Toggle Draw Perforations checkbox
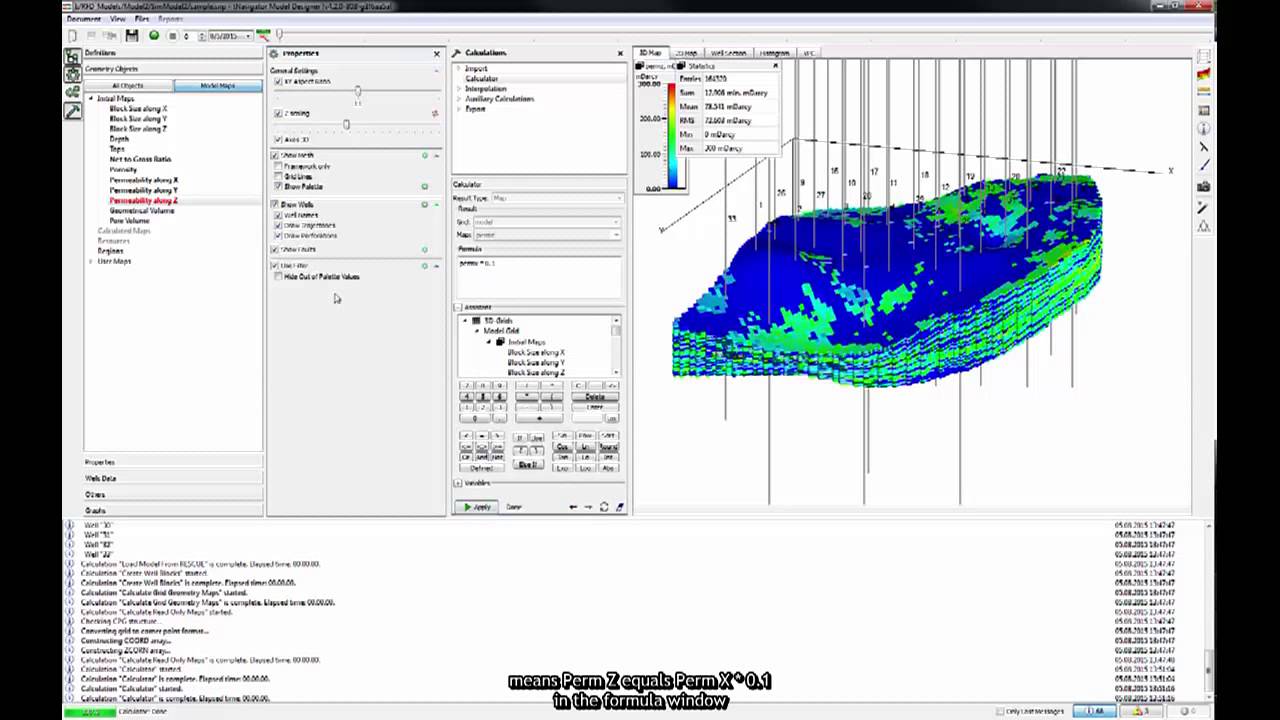This screenshot has height=720, width=1280. point(278,235)
